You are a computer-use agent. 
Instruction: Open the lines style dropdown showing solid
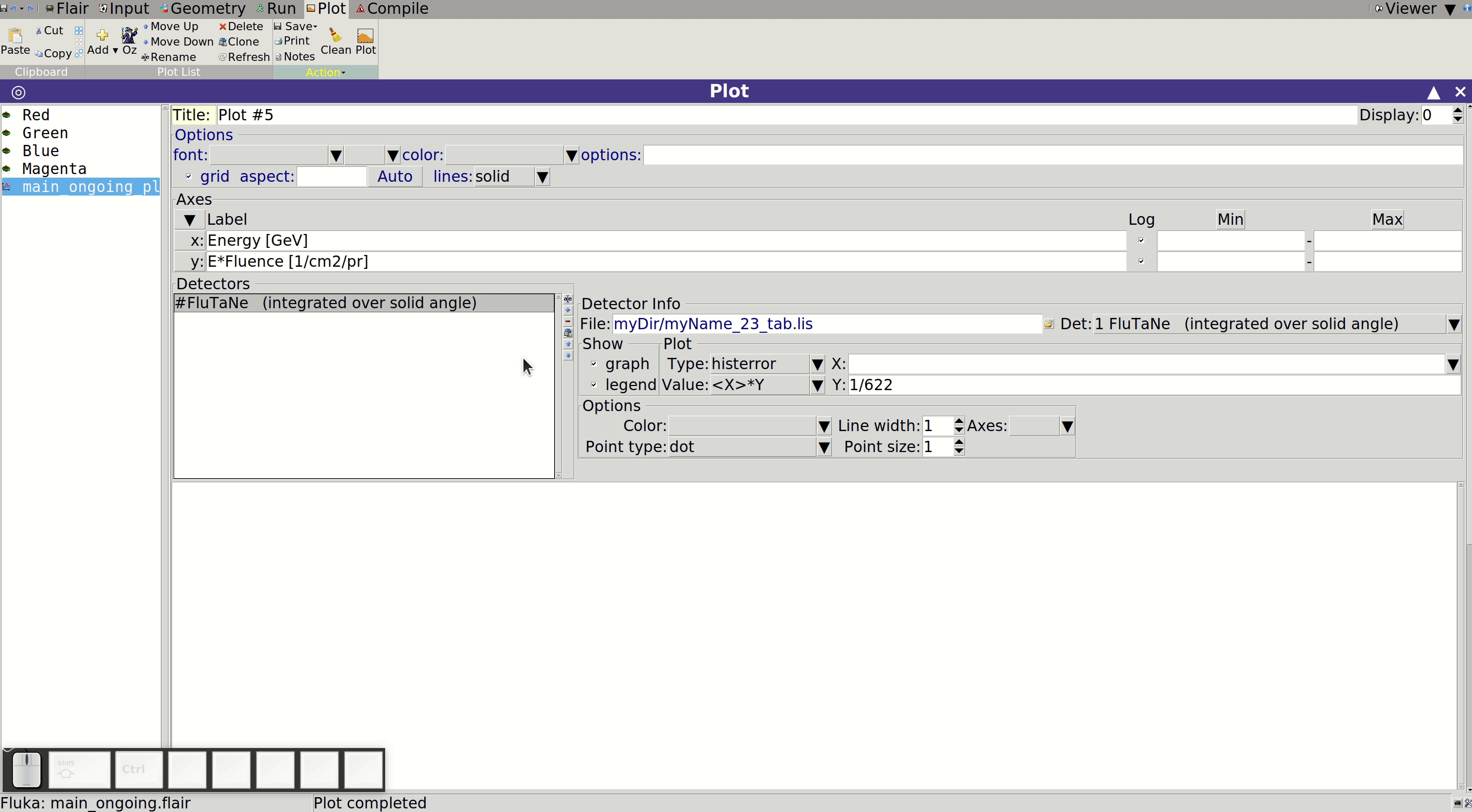542,177
